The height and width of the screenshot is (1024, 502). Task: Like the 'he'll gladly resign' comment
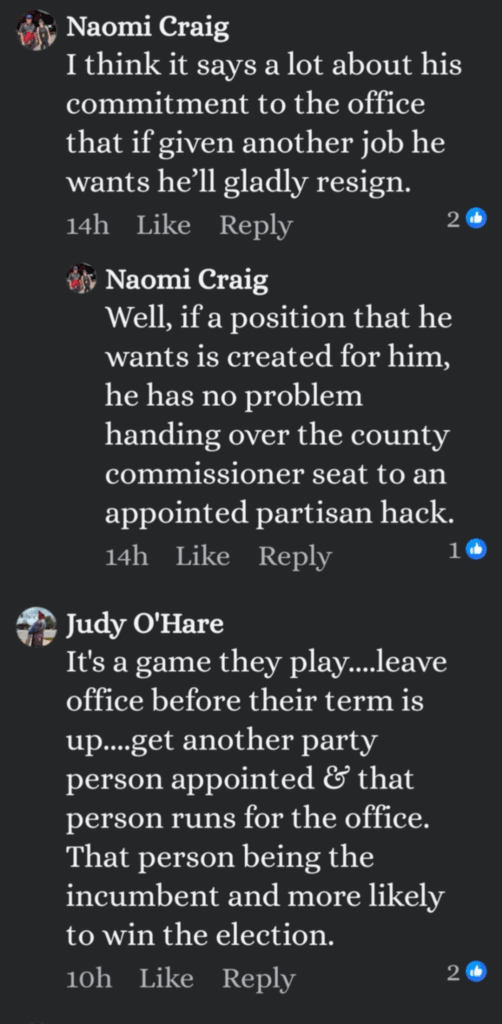click(x=164, y=225)
